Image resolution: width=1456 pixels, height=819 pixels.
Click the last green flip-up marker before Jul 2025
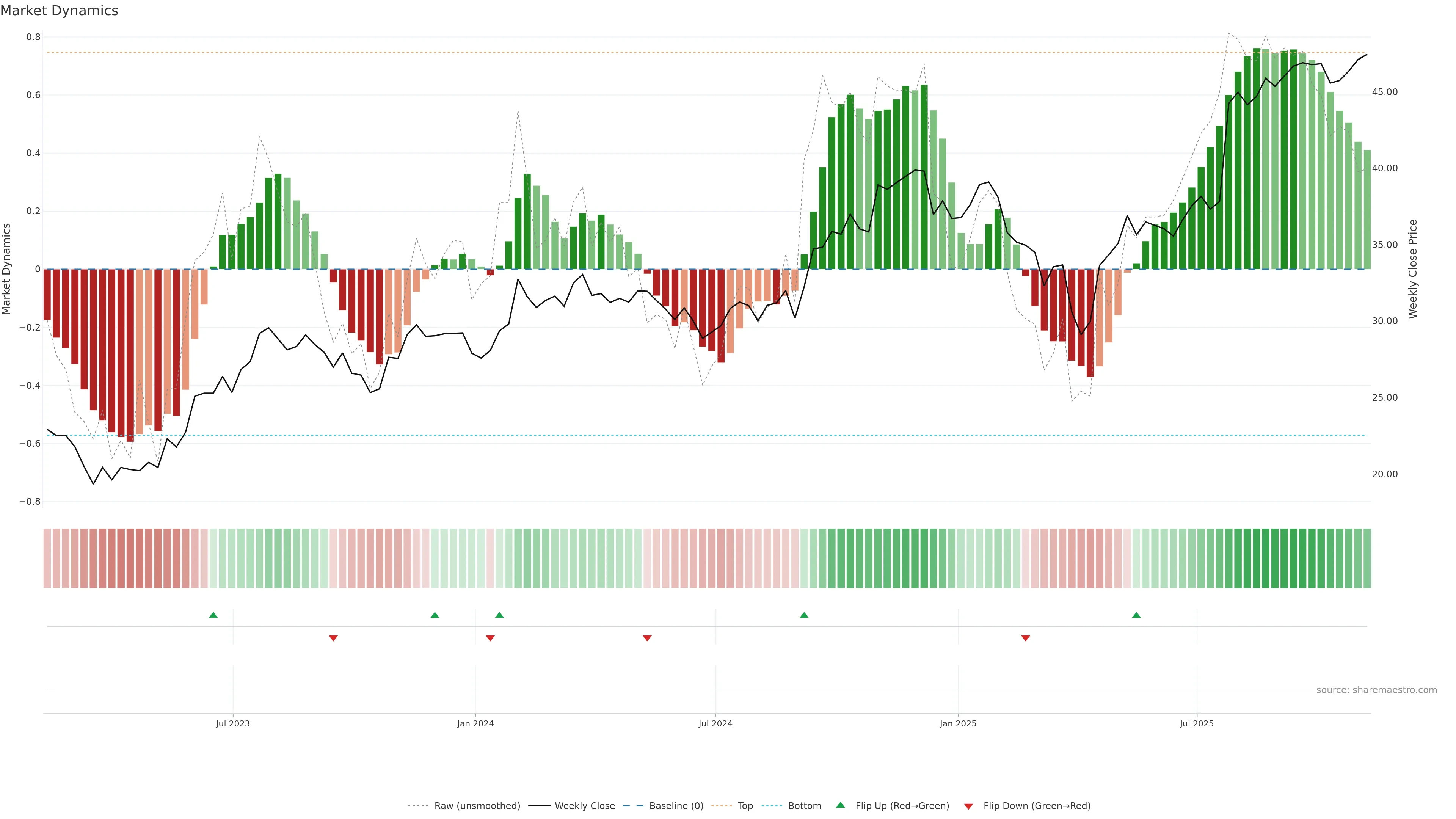pyautogui.click(x=1136, y=615)
